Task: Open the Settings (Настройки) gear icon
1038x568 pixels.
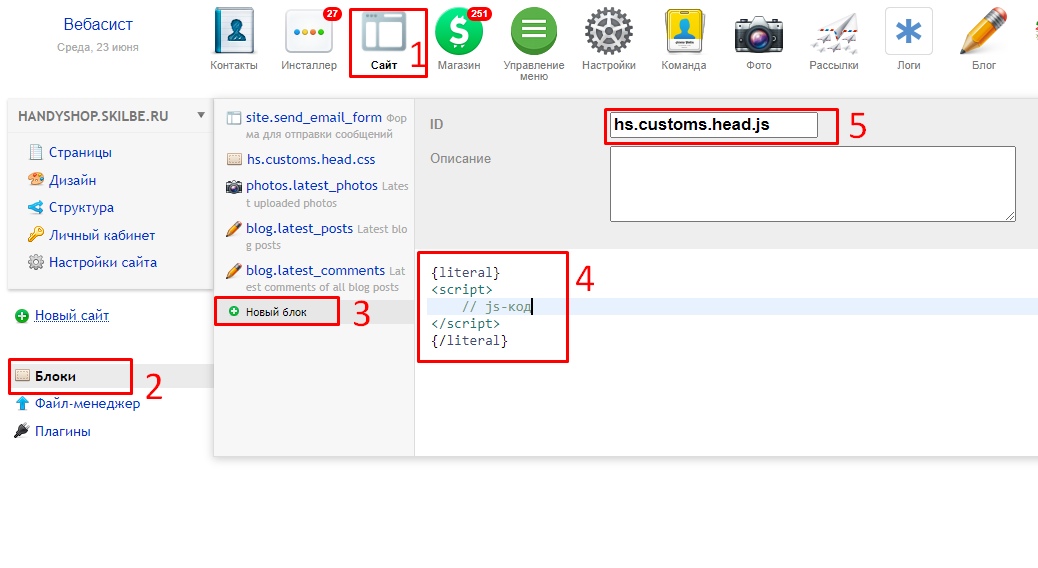Action: click(x=609, y=33)
